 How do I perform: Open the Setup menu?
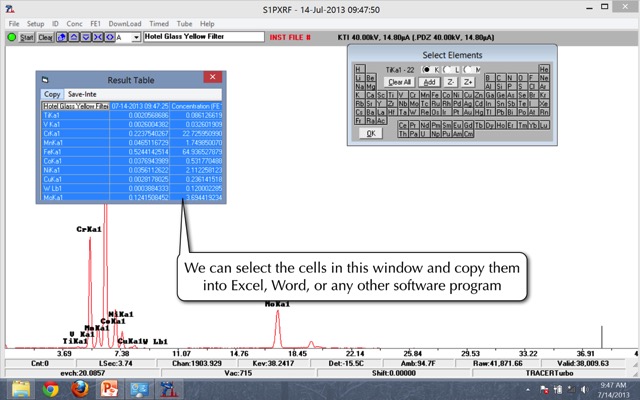35,23
